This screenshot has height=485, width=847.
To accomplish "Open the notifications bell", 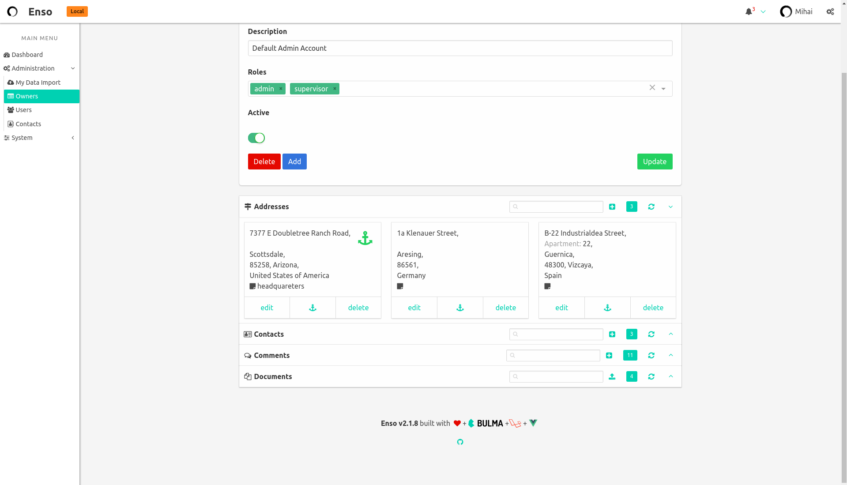I will click(x=749, y=11).
